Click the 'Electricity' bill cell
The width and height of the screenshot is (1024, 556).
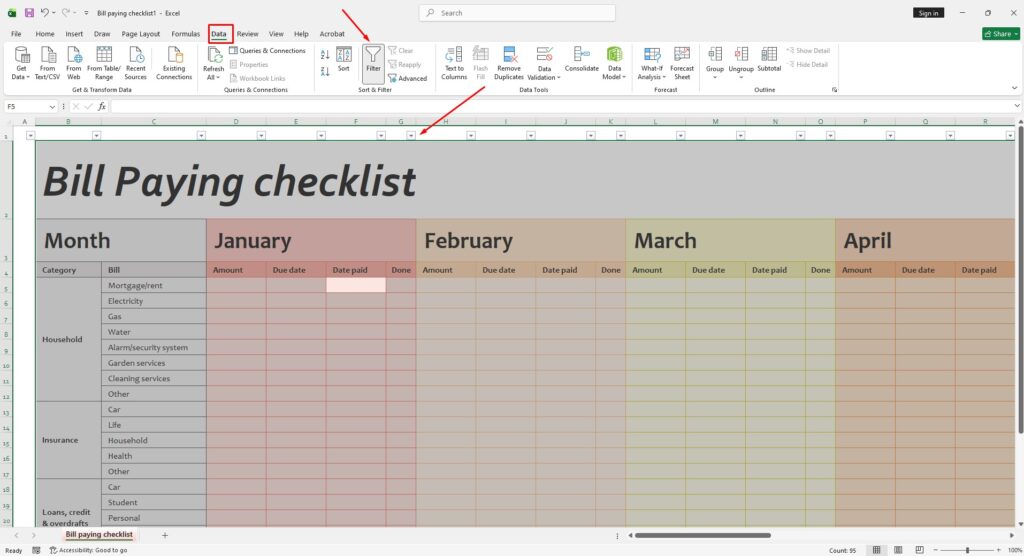pos(154,301)
